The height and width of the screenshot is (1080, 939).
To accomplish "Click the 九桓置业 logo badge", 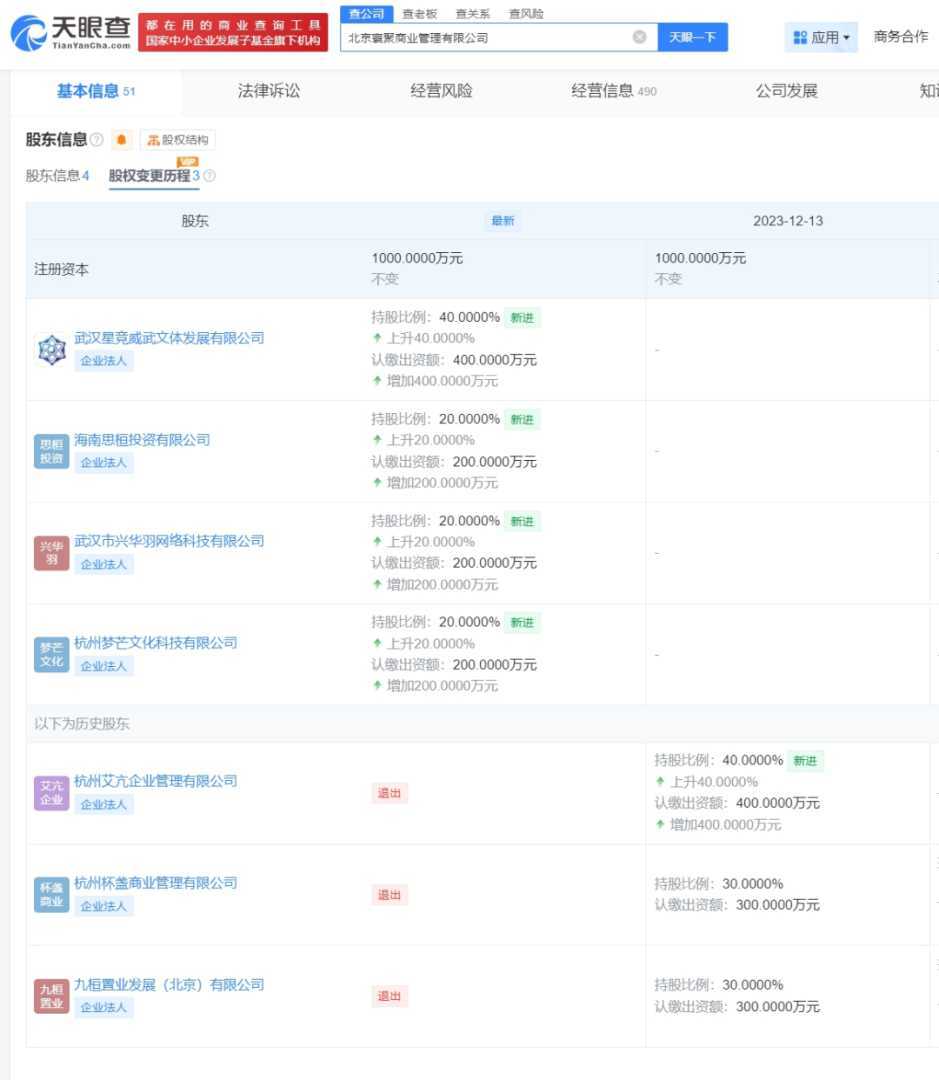I will 51,996.
